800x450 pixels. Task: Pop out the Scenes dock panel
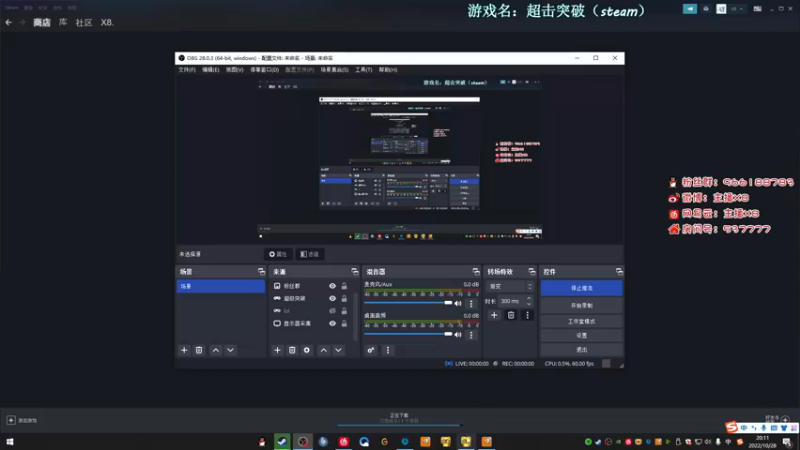pos(261,272)
